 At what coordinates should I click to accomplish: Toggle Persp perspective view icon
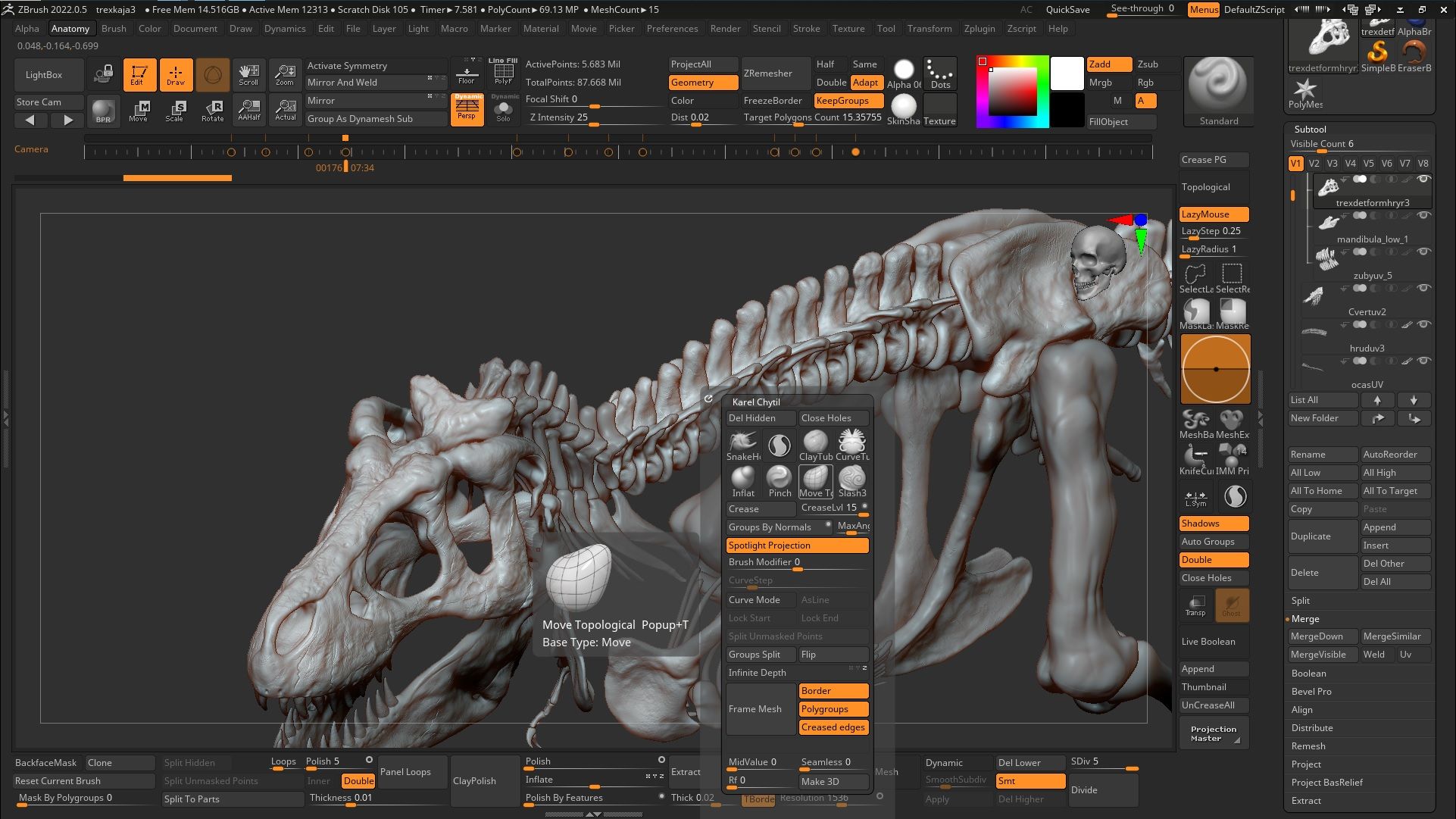[467, 109]
